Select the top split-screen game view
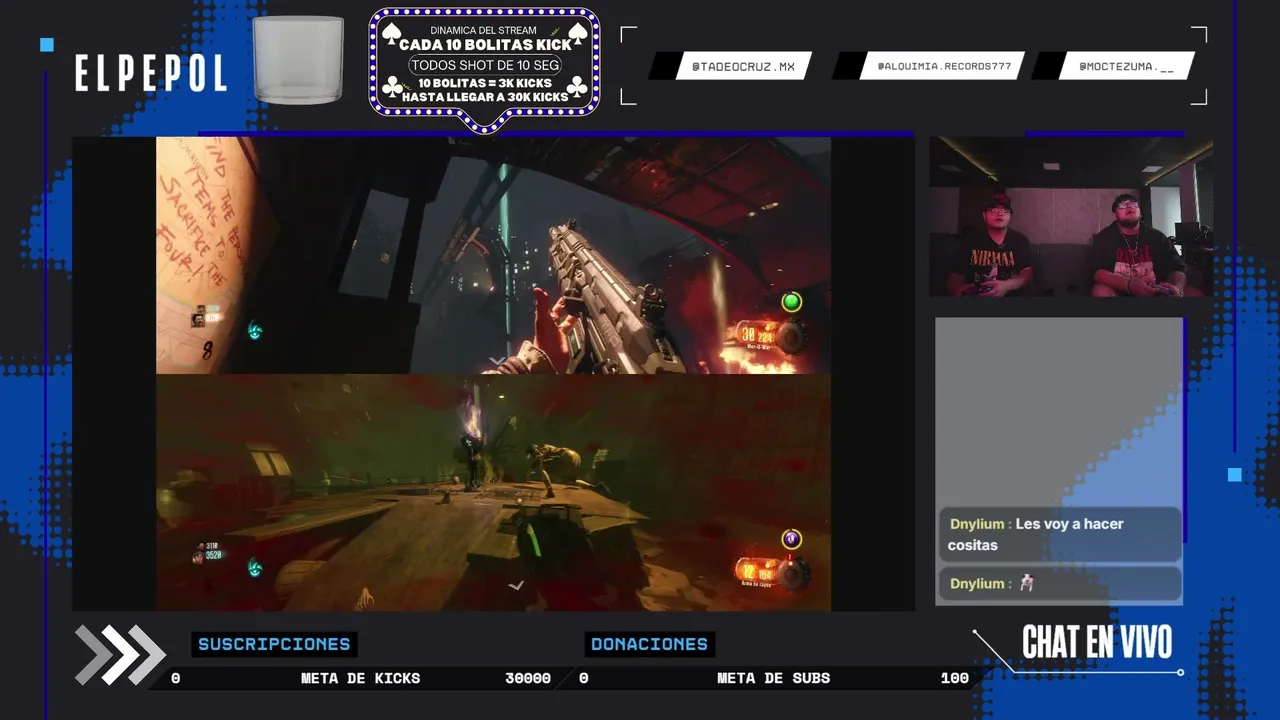This screenshot has height=720, width=1280. point(493,255)
